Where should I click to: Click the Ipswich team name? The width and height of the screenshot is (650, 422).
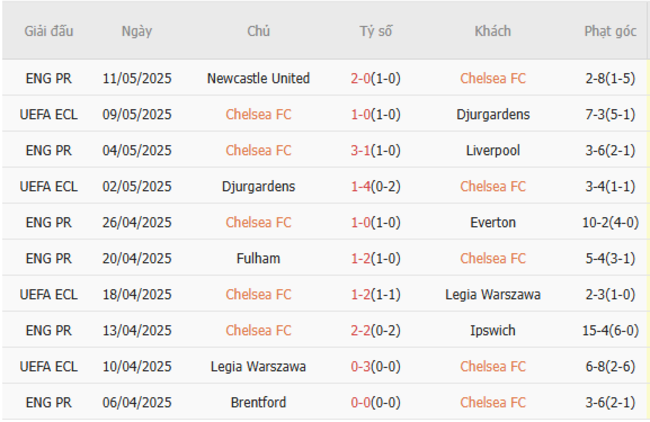(492, 330)
